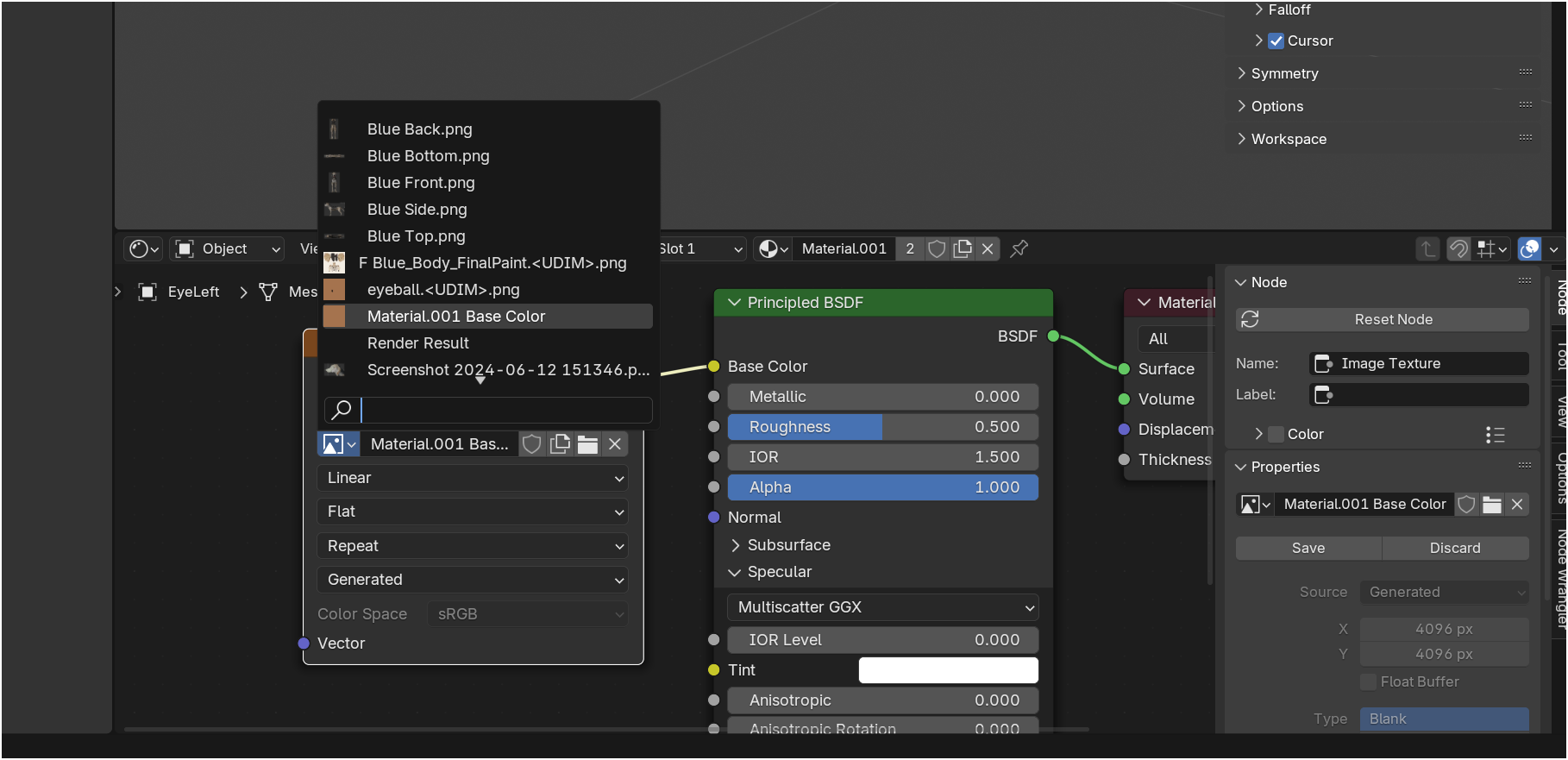
Task: Click the white Tint color swatch
Action: [948, 670]
